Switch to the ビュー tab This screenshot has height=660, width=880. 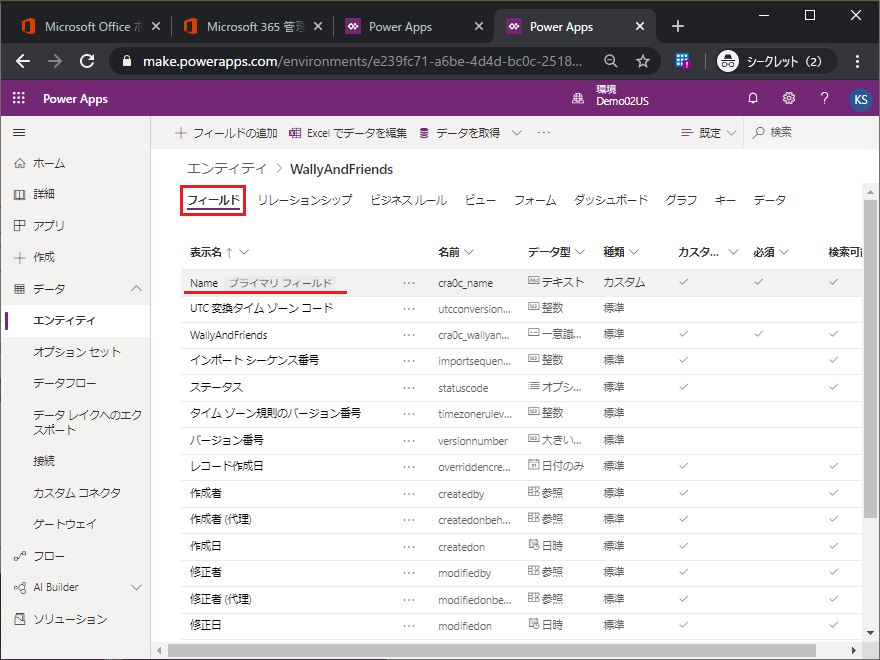click(480, 200)
